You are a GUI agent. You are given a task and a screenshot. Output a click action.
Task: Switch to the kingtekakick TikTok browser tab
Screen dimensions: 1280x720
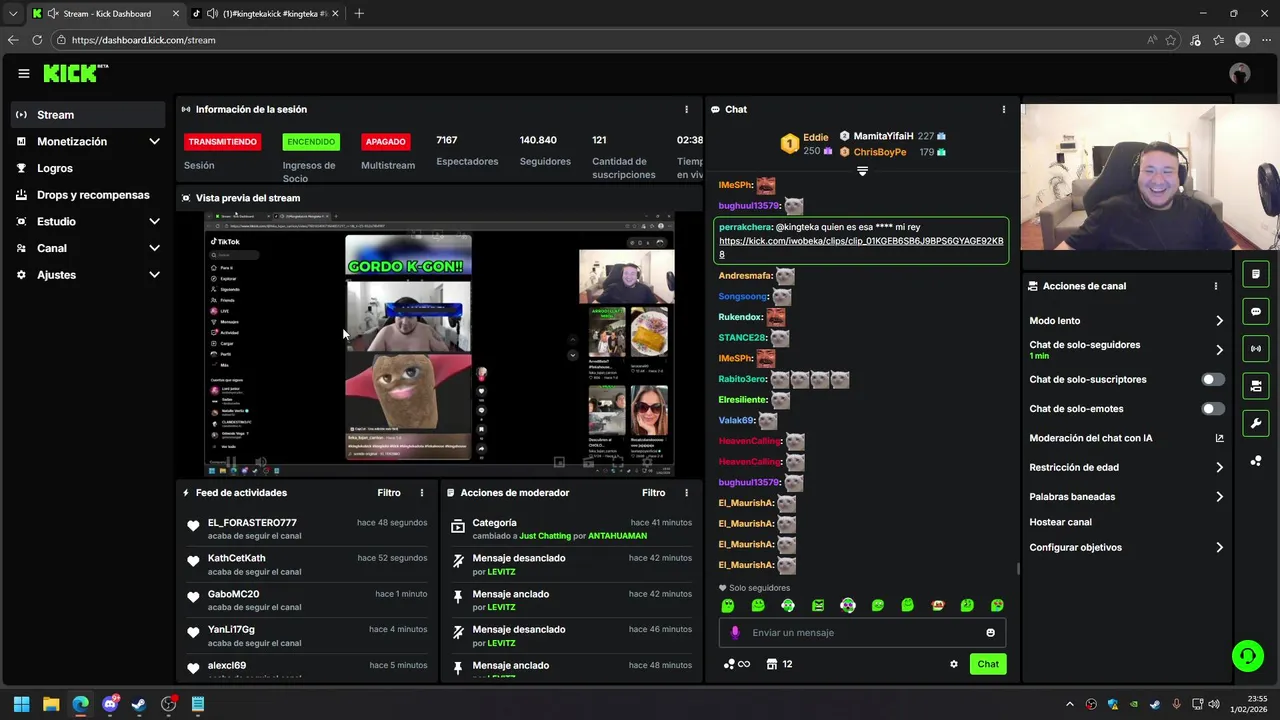tap(265, 13)
